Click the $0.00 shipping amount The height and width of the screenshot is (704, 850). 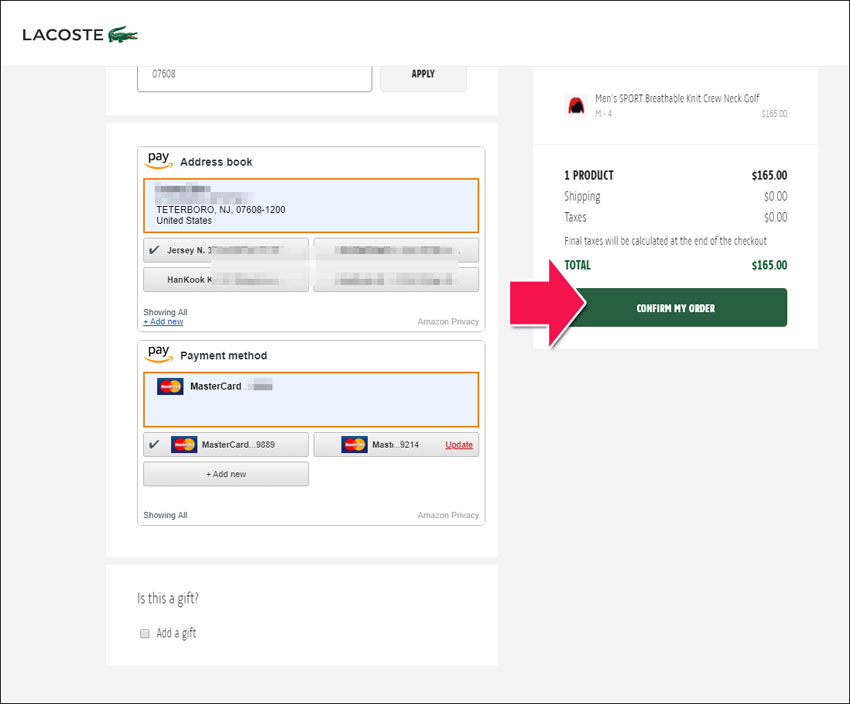click(775, 196)
